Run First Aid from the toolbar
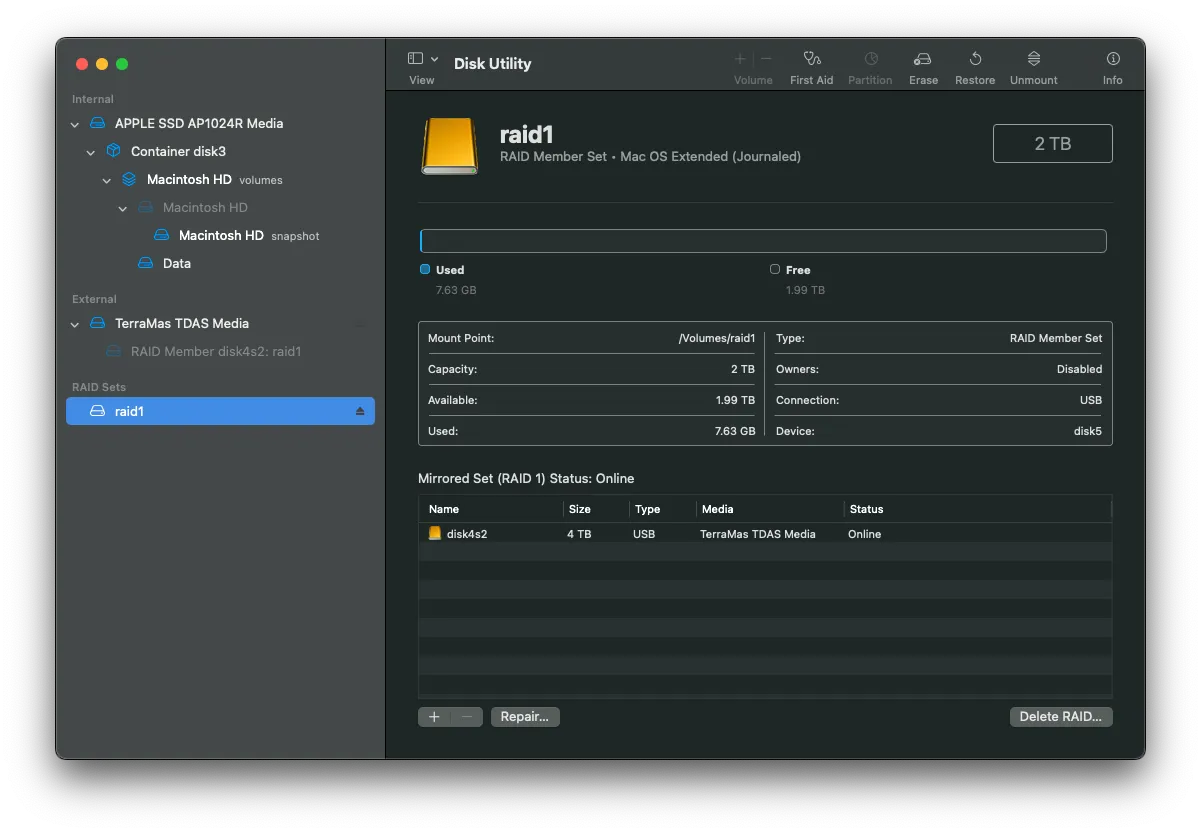1201x833 pixels. coord(811,59)
